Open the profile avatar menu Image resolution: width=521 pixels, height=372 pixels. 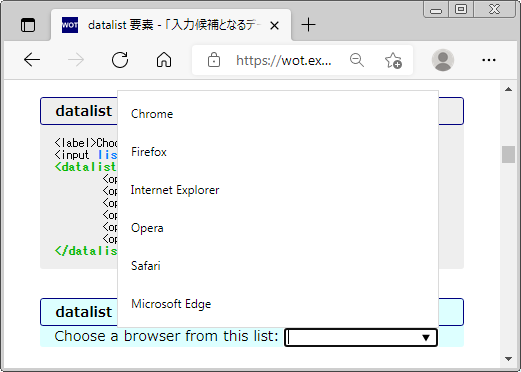pyautogui.click(x=443, y=60)
